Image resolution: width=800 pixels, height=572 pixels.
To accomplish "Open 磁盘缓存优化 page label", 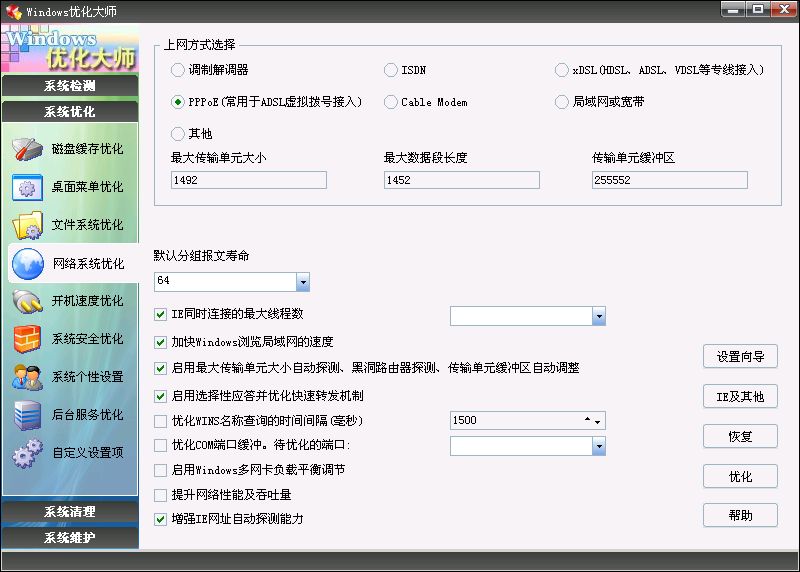I will (87, 149).
